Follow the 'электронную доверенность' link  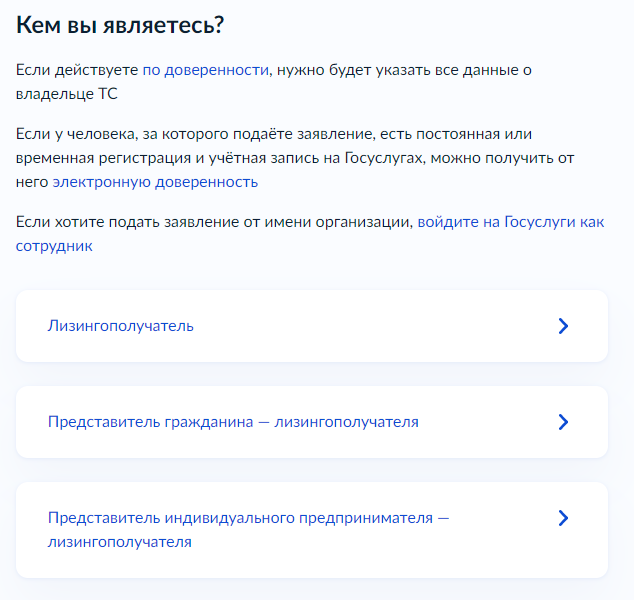(x=155, y=182)
